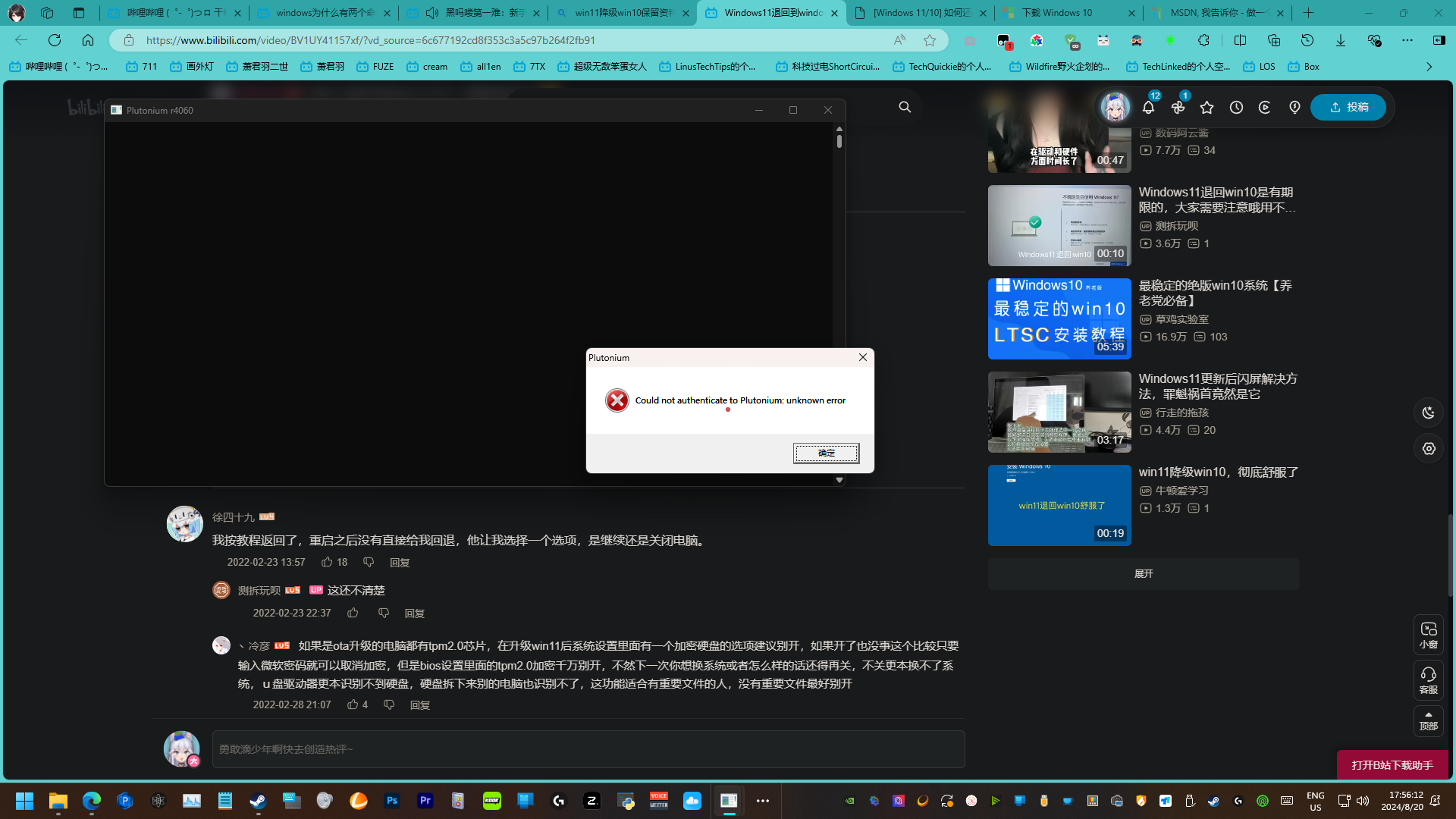Open bilibili lightbulb icon in header

(1294, 108)
